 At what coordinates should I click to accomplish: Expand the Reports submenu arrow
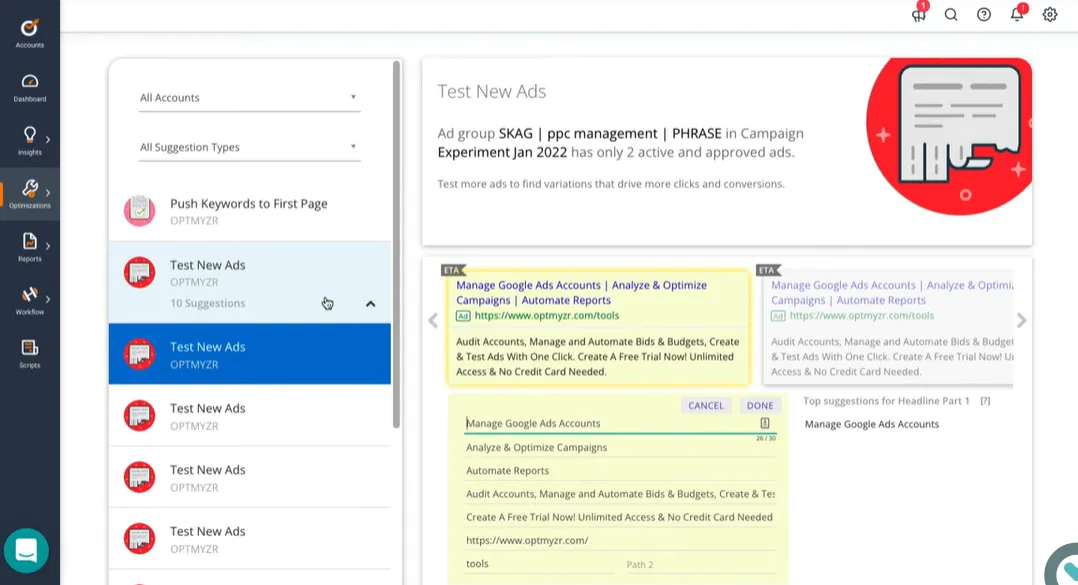(47, 245)
